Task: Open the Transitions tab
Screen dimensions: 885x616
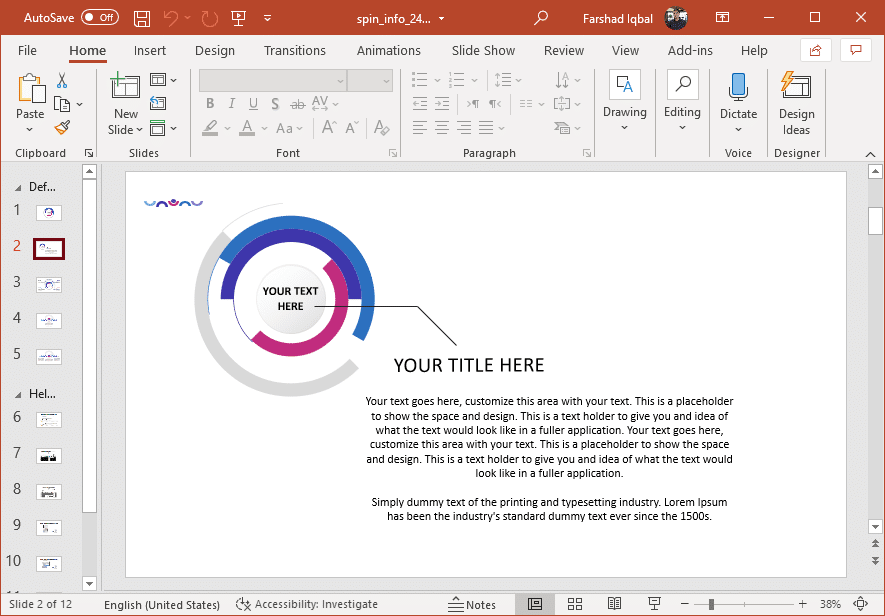Action: 294,51
